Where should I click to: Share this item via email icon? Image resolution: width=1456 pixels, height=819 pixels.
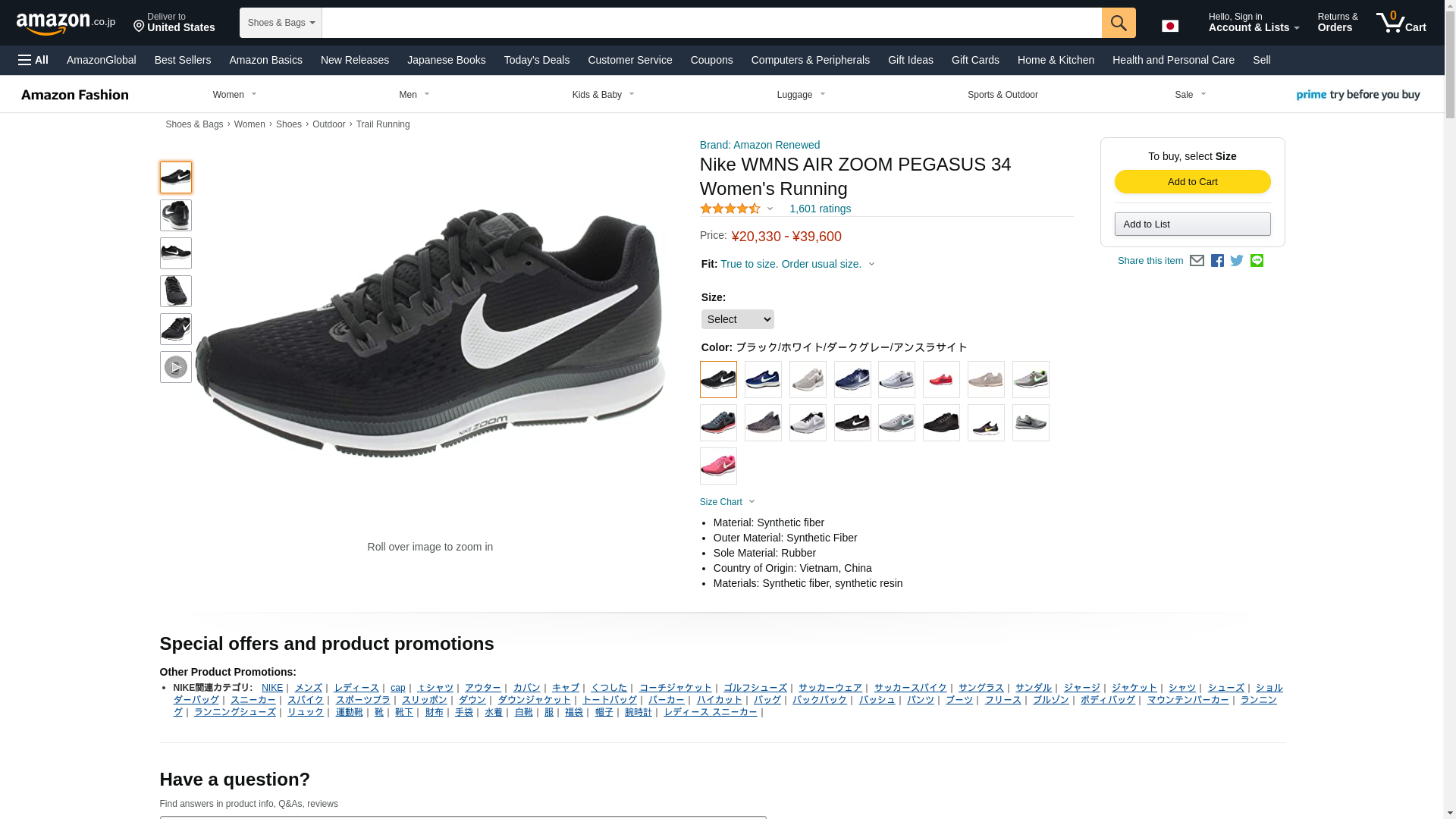[1197, 260]
